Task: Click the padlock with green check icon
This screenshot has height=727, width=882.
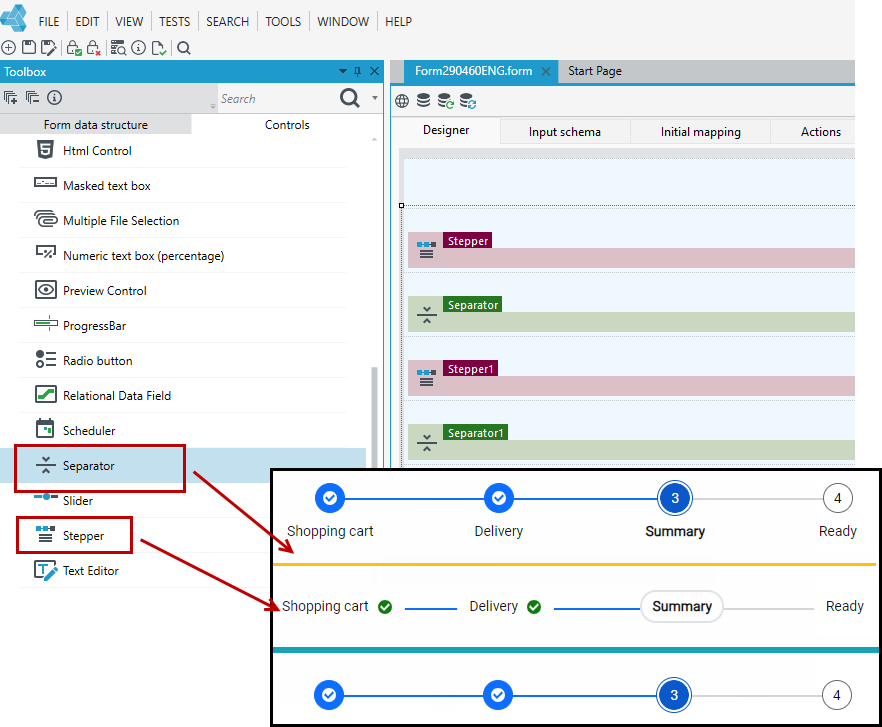Action: (x=74, y=48)
